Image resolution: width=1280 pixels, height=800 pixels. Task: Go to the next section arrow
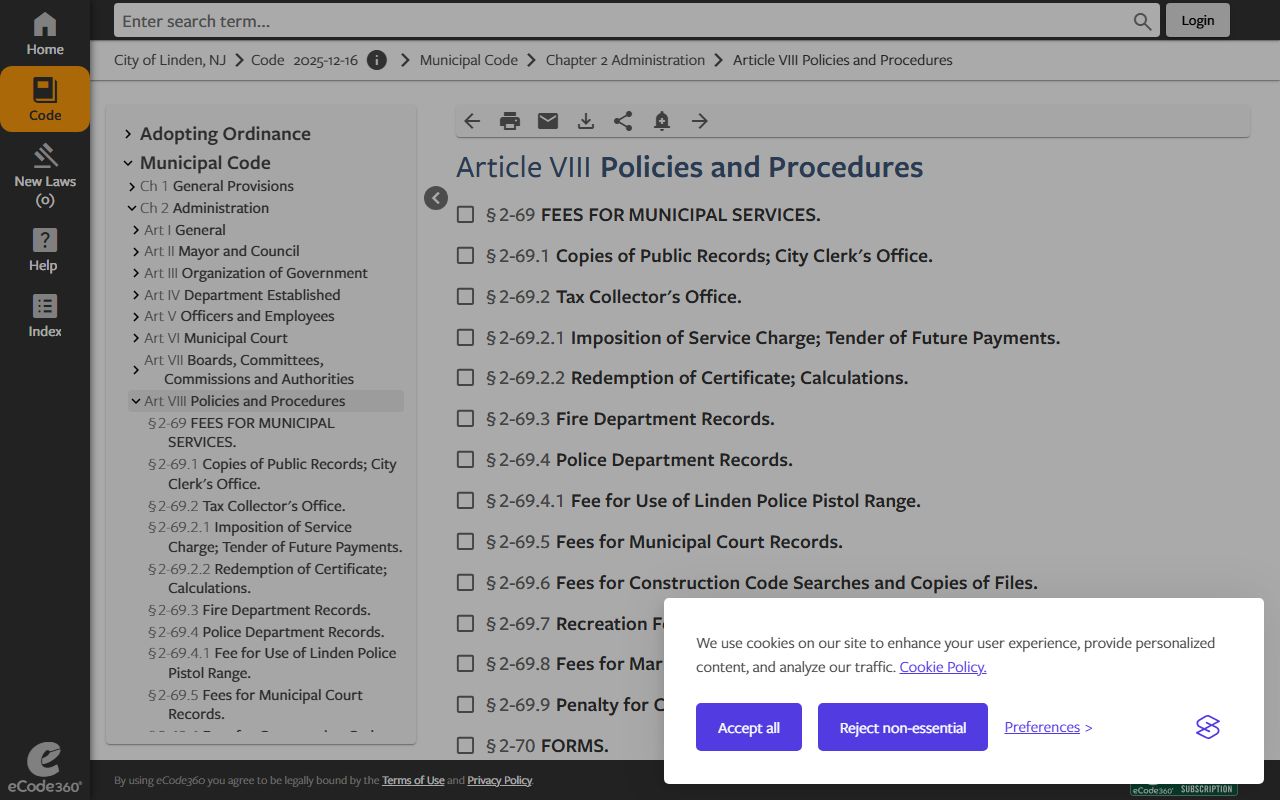[x=700, y=121]
